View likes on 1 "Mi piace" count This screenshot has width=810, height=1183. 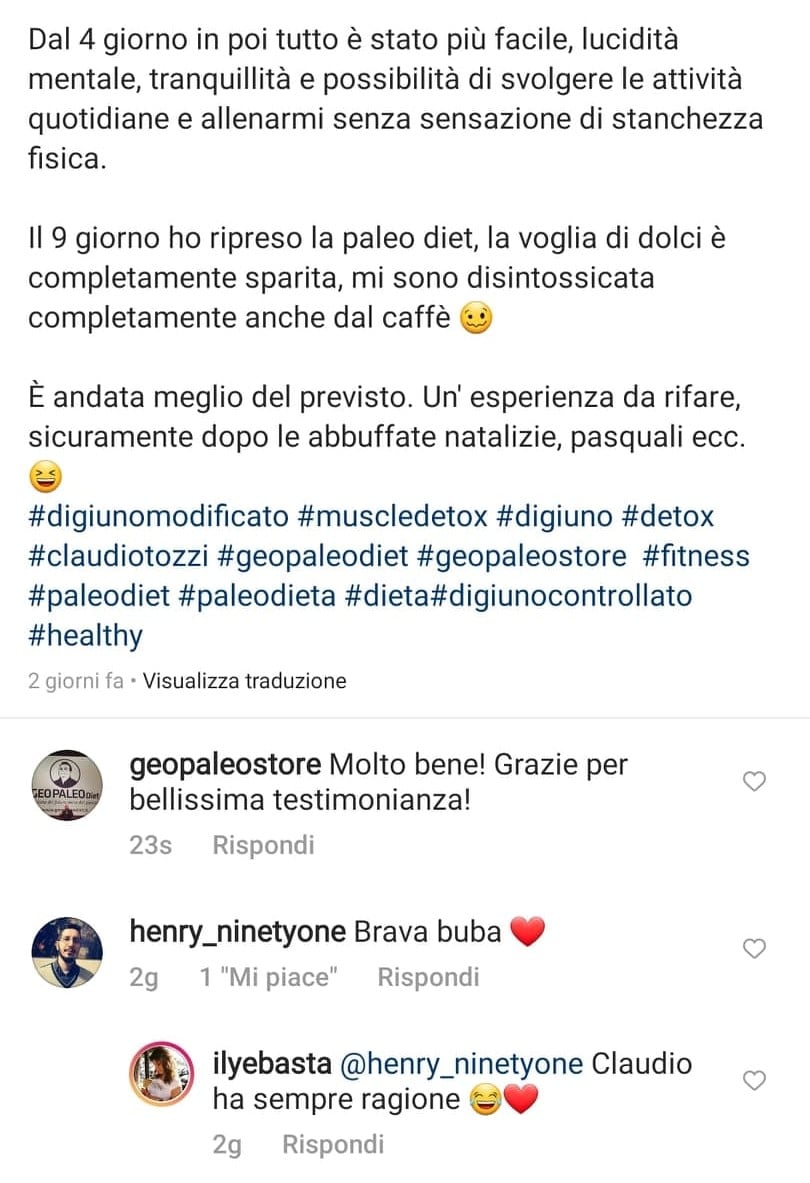tap(268, 977)
